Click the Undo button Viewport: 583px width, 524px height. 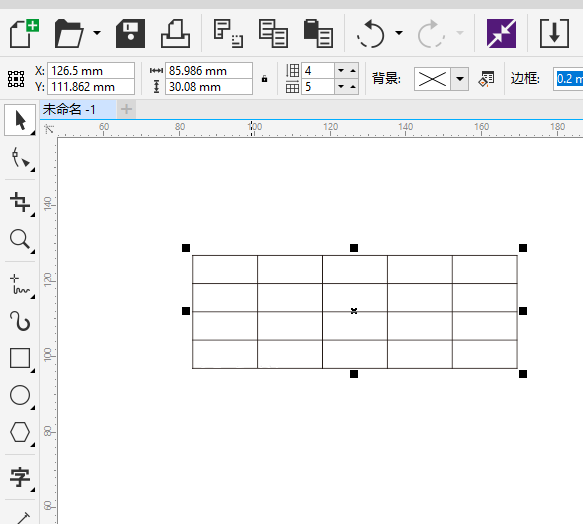pos(371,34)
